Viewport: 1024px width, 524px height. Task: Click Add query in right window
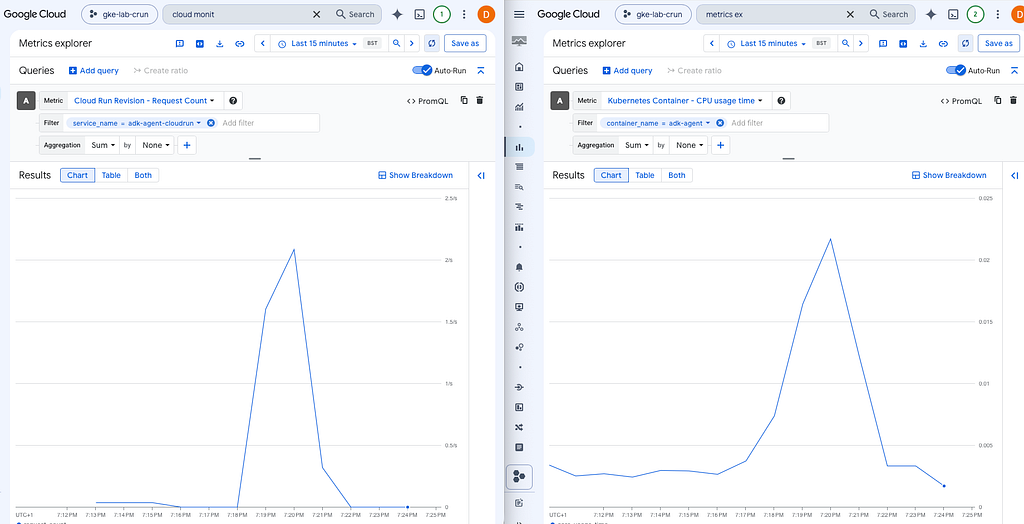click(627, 71)
